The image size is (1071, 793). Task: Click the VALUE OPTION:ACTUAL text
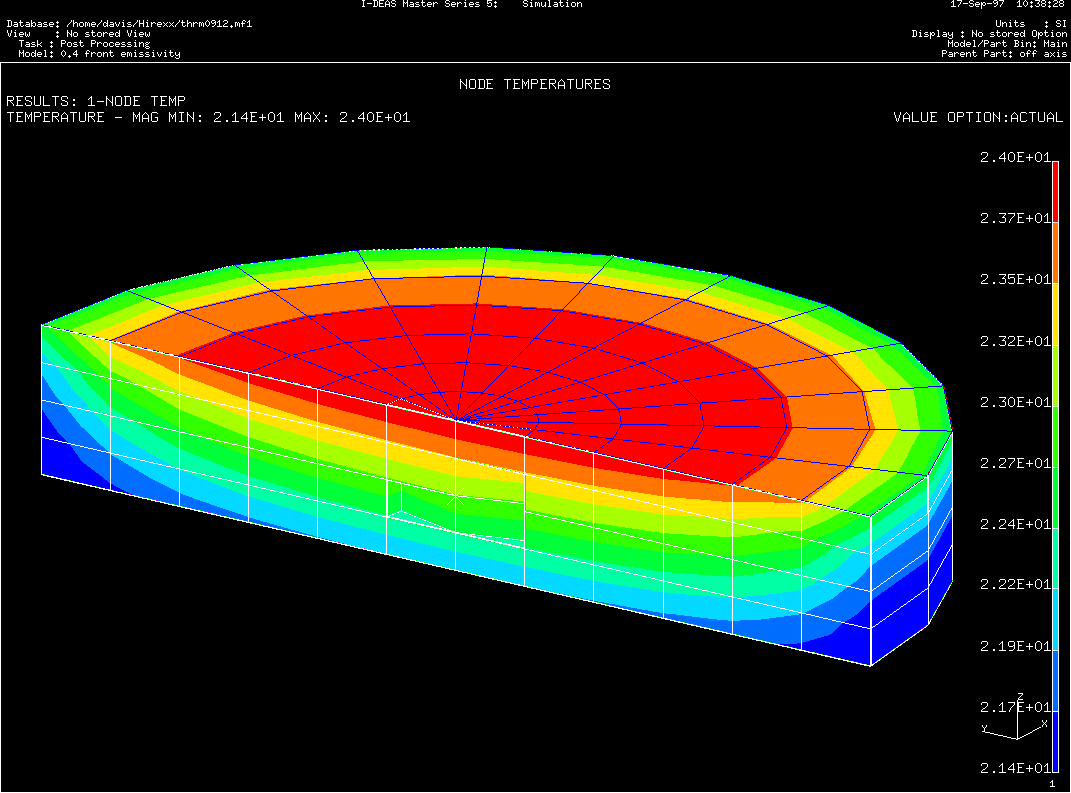[977, 118]
